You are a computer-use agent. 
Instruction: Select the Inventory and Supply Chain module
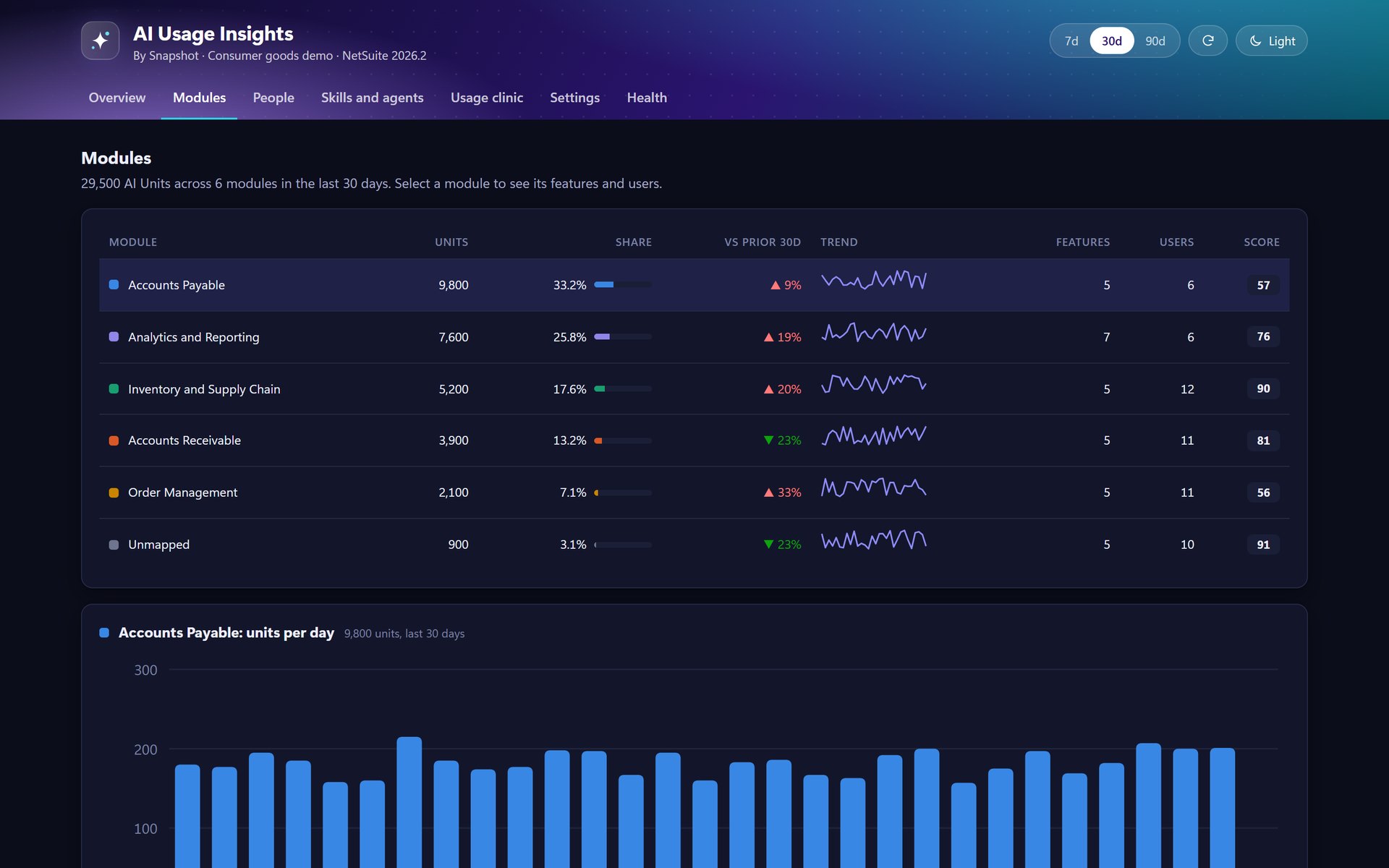point(694,388)
